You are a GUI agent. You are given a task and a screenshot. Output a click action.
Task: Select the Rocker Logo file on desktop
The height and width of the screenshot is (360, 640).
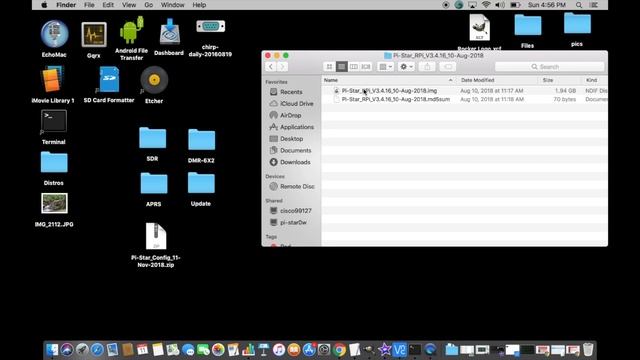(479, 28)
